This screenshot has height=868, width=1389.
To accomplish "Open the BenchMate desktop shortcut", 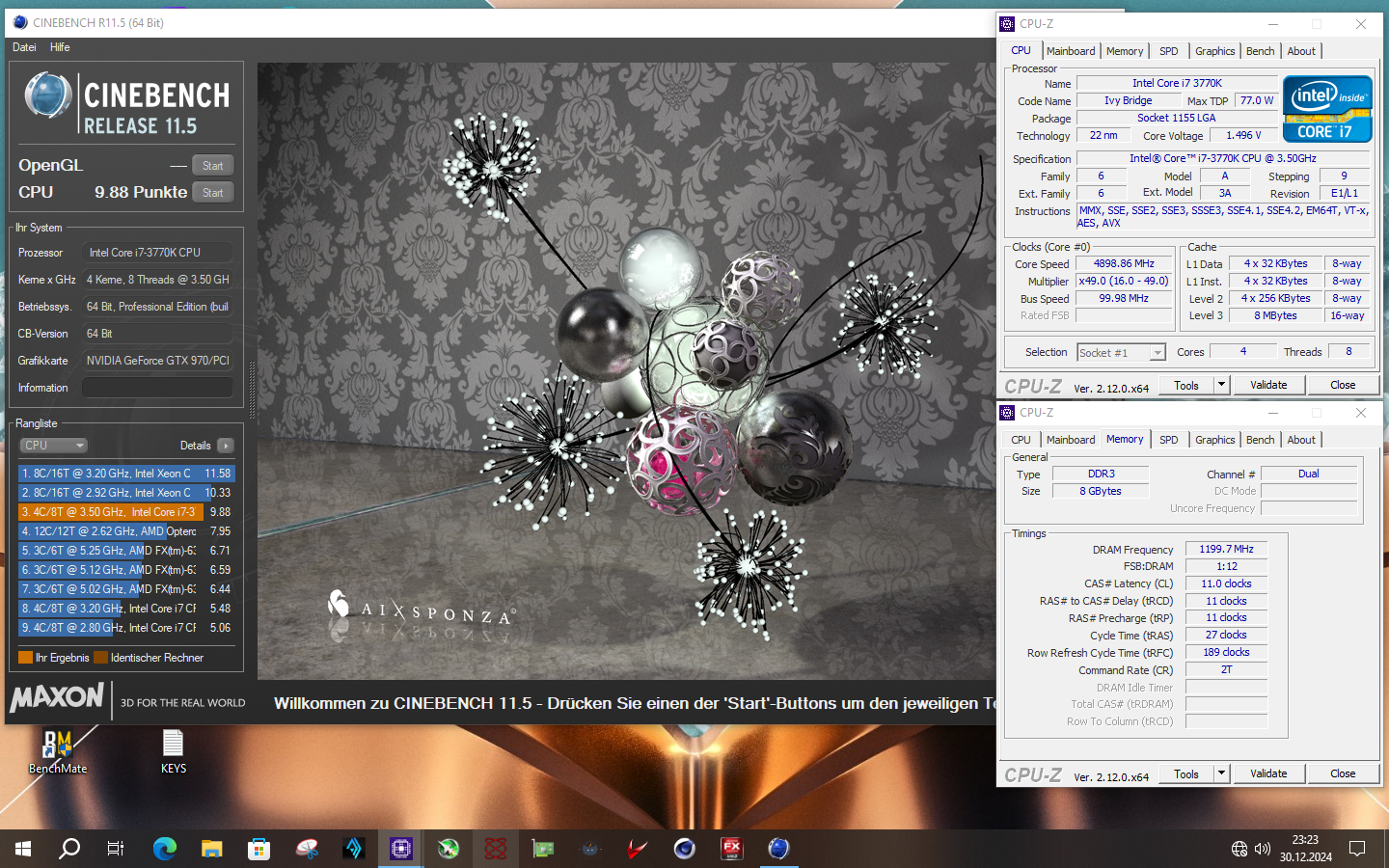I will point(58,751).
